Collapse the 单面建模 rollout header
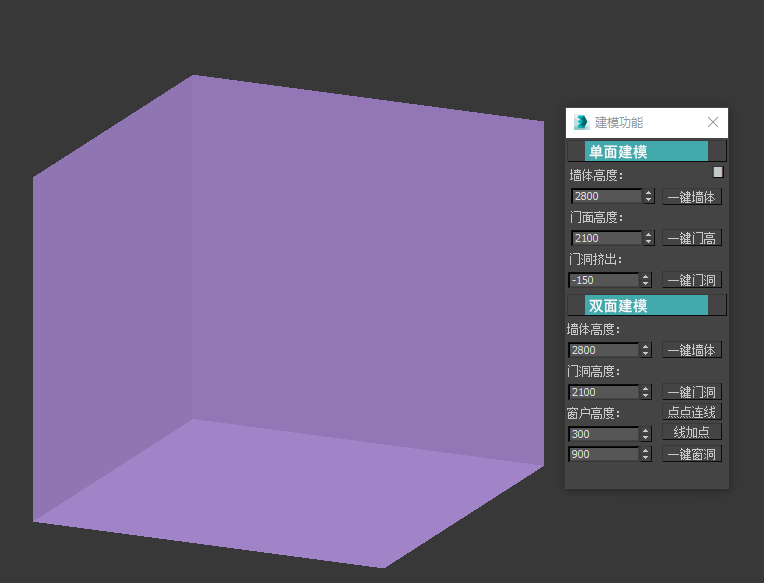Viewport: 764px width, 583px height. coord(647,151)
